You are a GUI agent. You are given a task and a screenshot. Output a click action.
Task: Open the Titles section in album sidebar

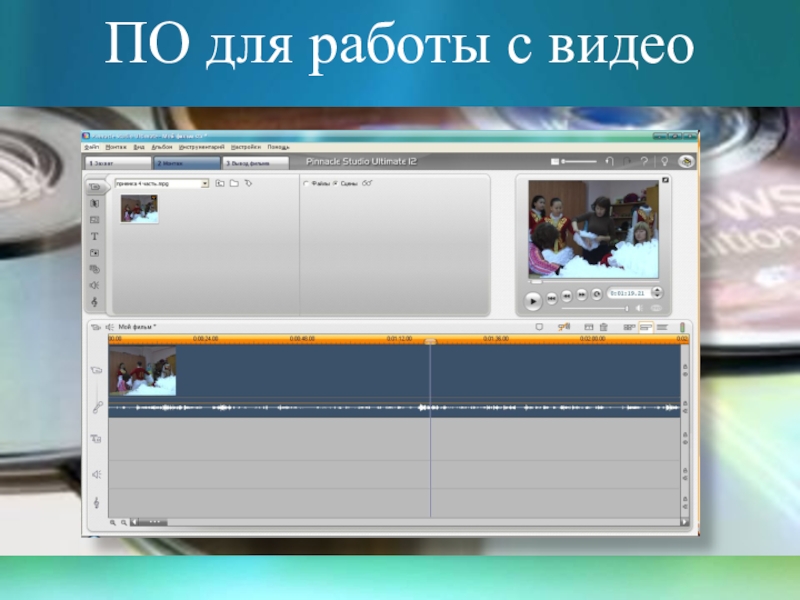tap(95, 236)
